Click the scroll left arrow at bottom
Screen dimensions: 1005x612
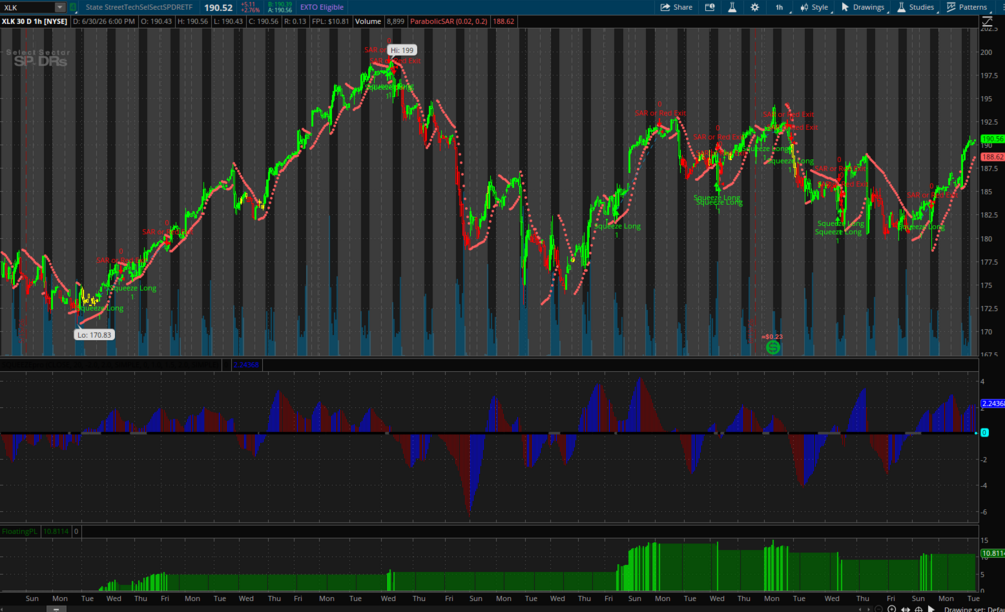coord(860,609)
